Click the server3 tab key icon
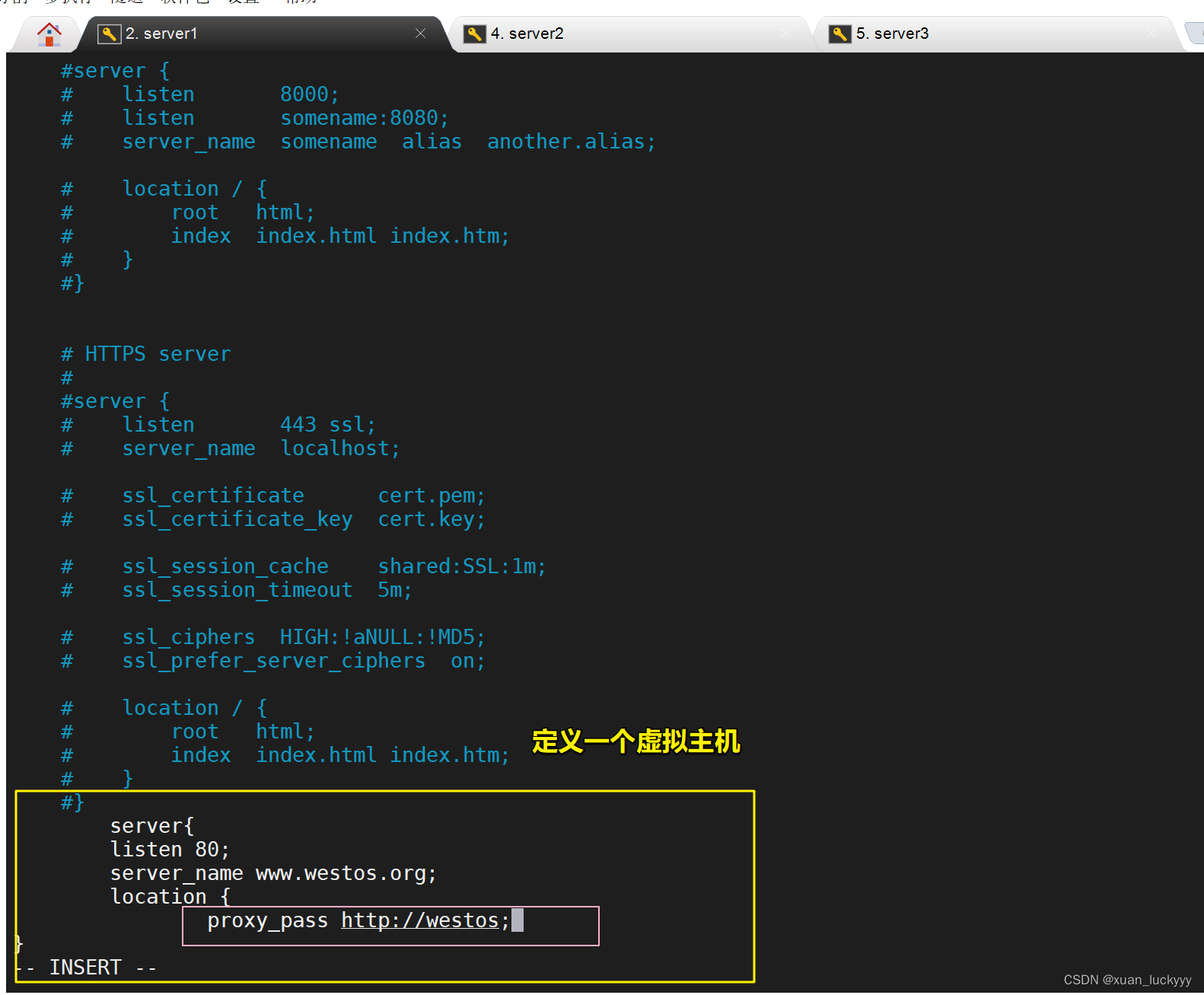 839,33
